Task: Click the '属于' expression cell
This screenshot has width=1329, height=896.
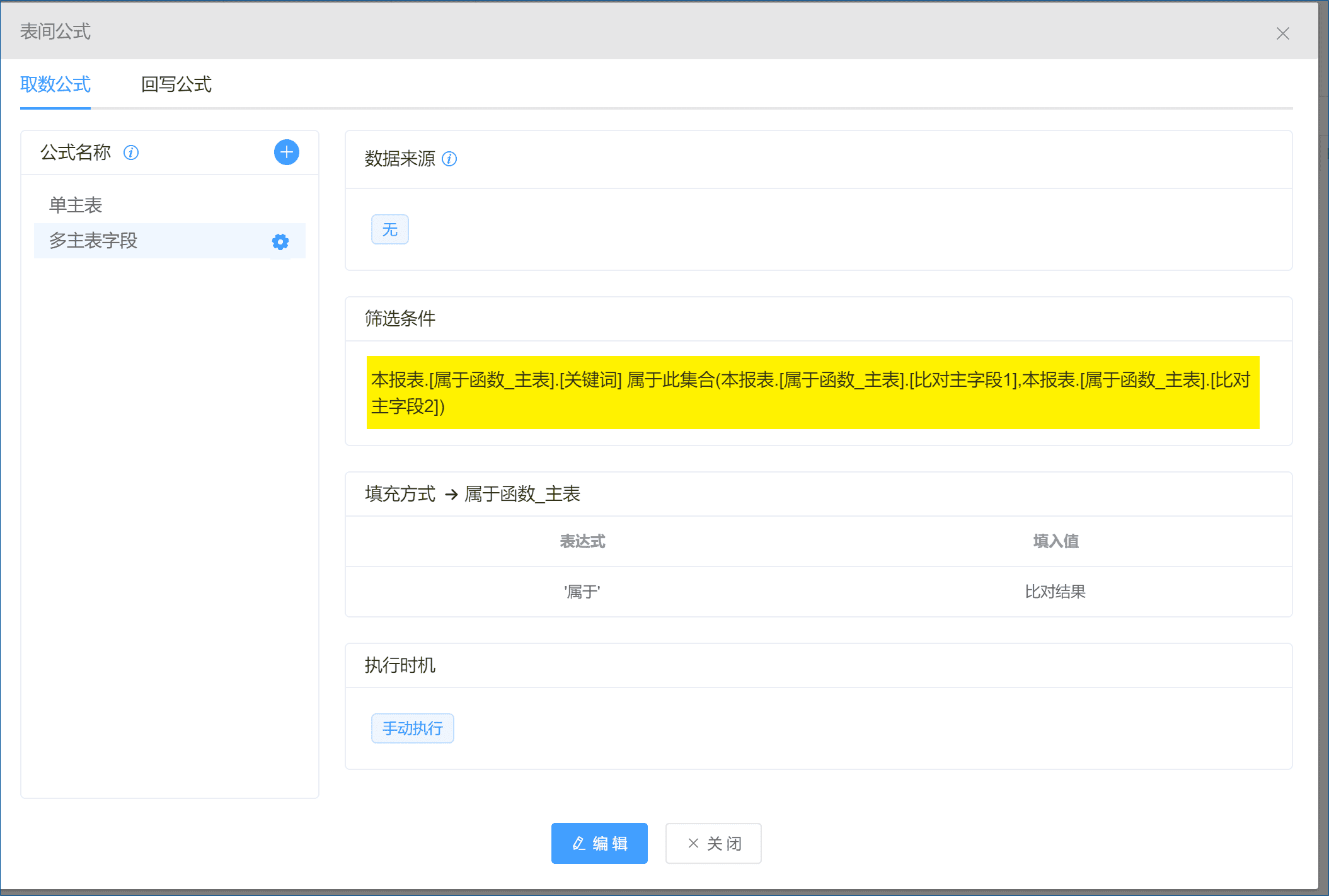Action: point(582,592)
